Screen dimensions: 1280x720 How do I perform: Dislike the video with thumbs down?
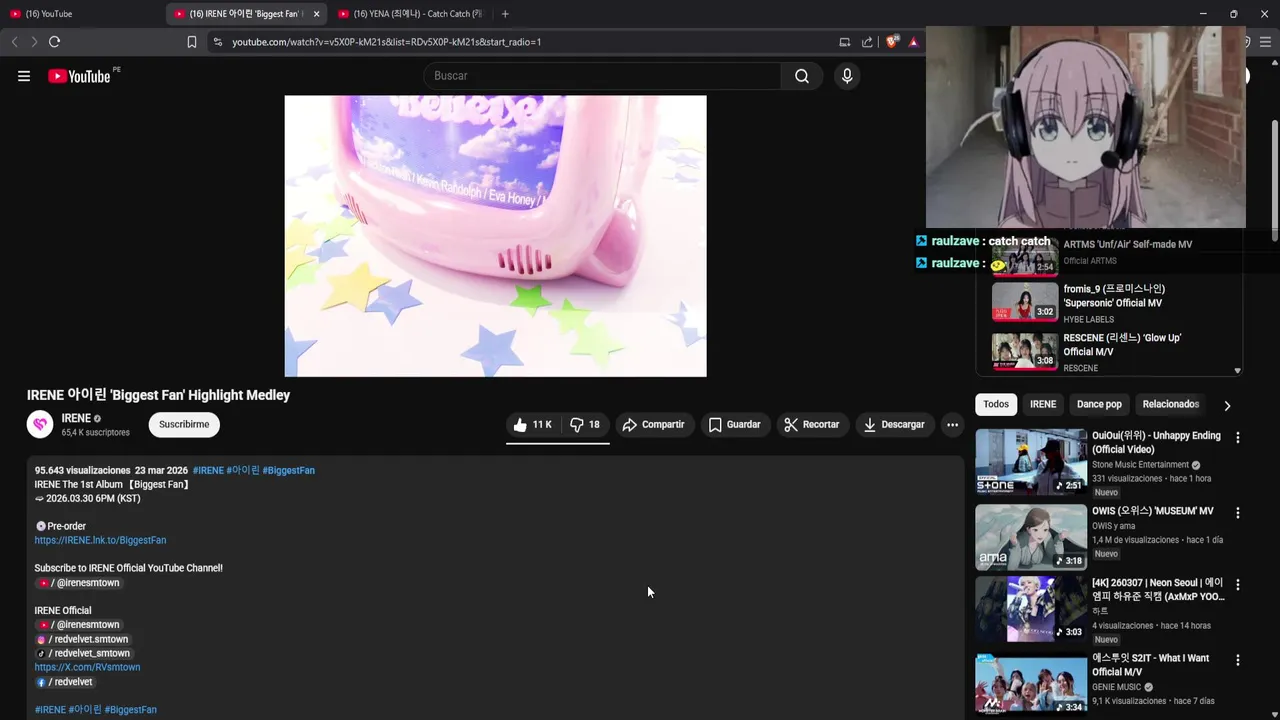click(585, 425)
